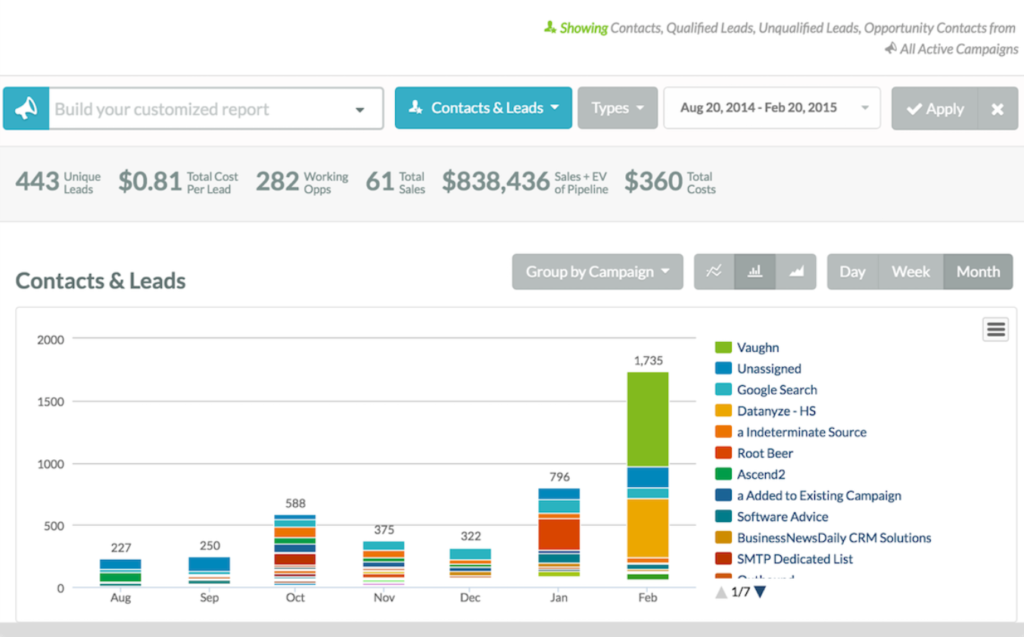Click the 588 label above Oct bar
This screenshot has width=1024, height=637.
295,503
